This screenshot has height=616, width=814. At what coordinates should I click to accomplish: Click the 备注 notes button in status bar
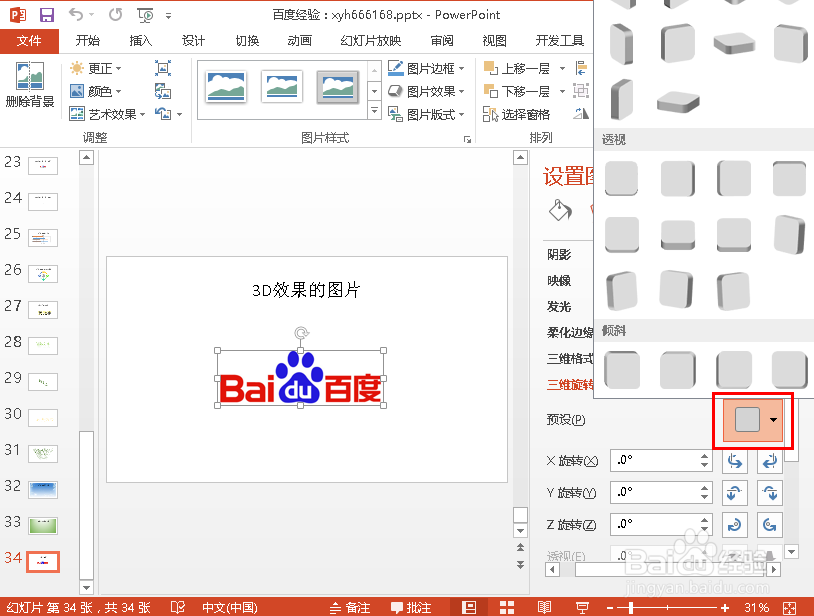(x=350, y=607)
